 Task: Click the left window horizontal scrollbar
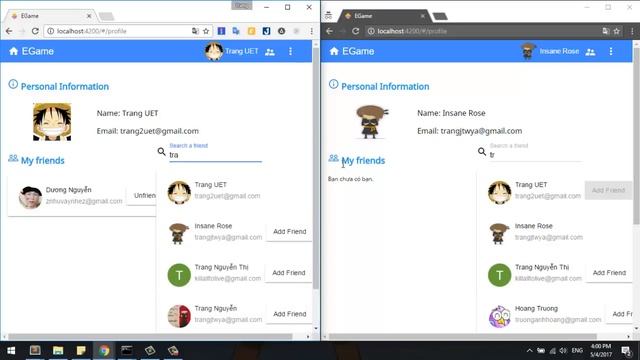[150, 337]
